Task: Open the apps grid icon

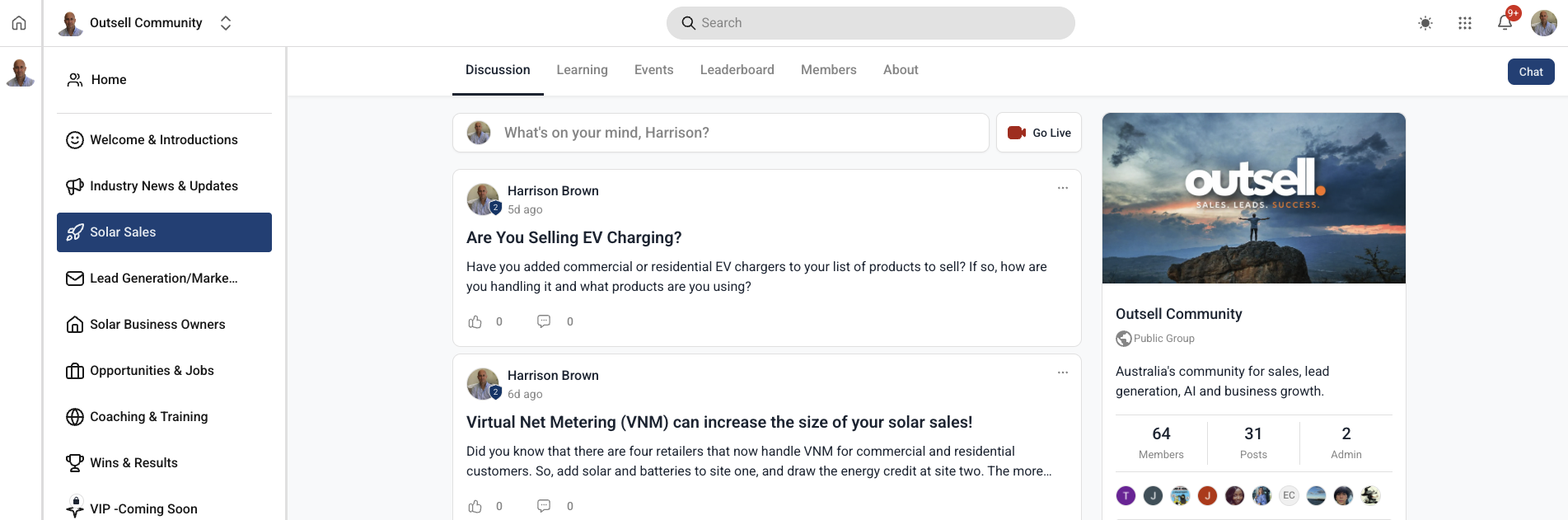Action: click(1465, 23)
